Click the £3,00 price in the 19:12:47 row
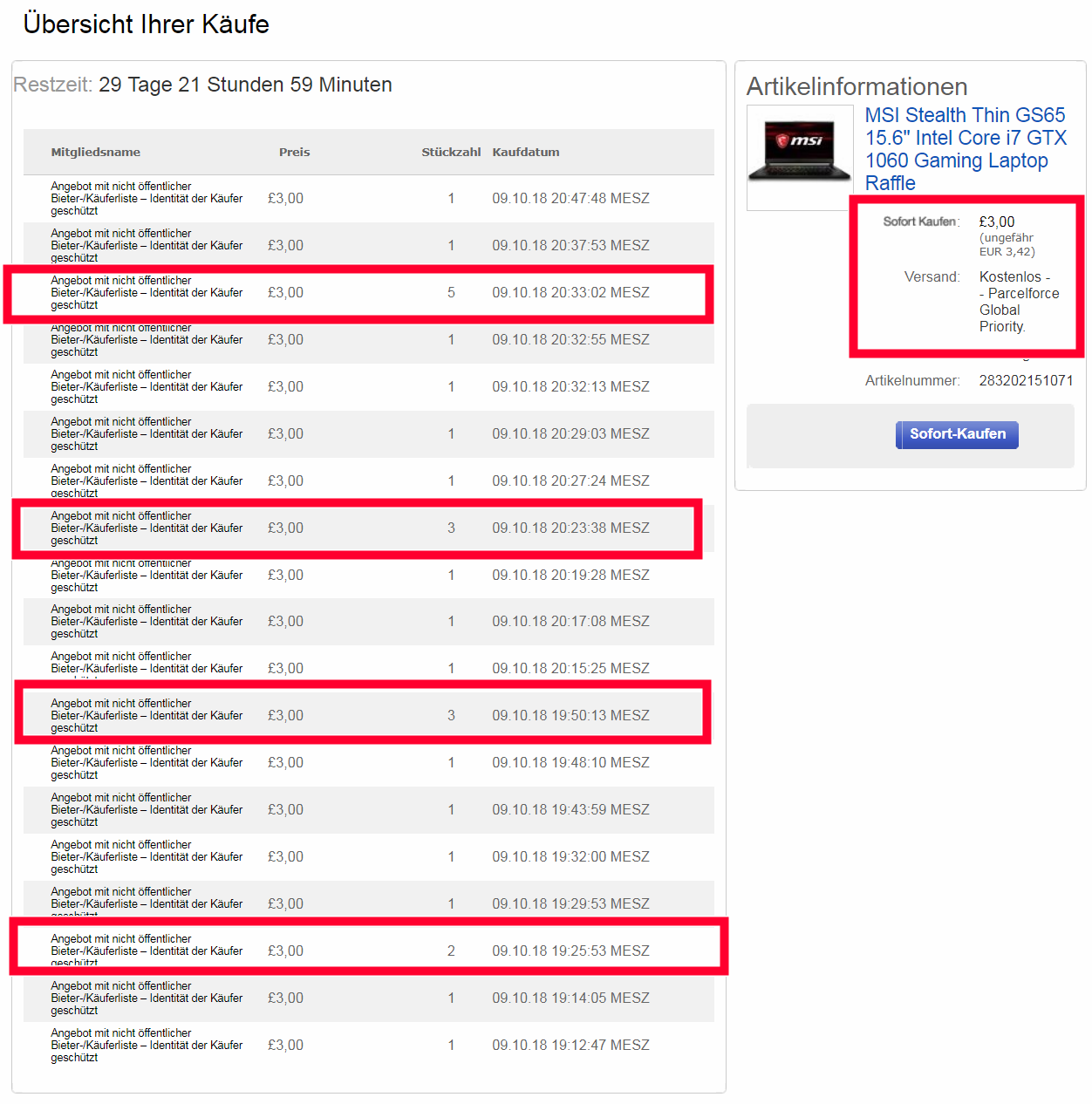Viewport: 1092px width, 1104px height. 285,1045
